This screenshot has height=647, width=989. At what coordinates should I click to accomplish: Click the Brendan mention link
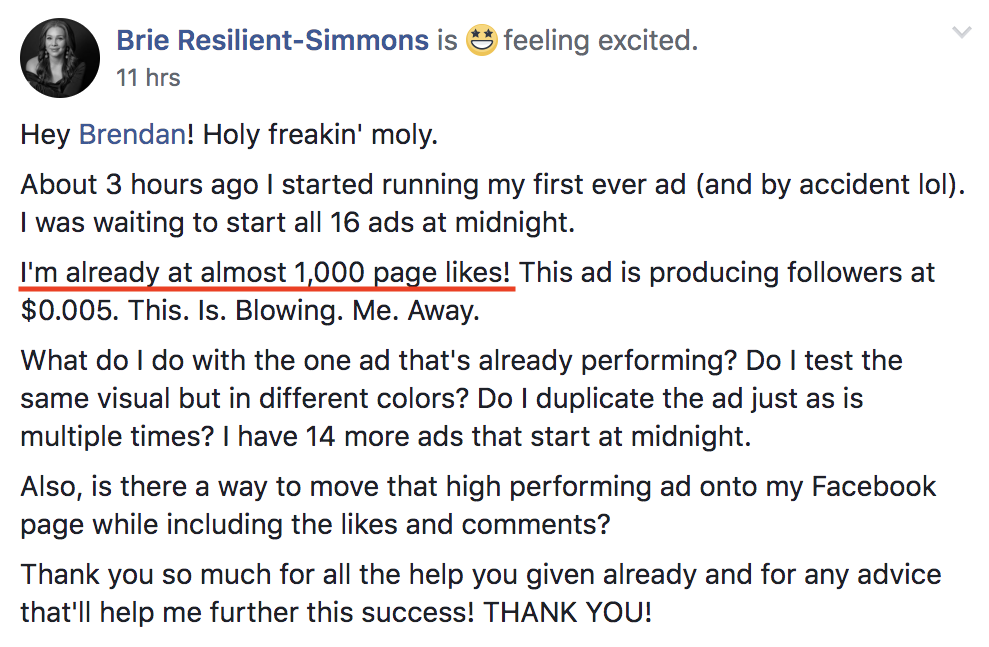pyautogui.click(x=132, y=134)
